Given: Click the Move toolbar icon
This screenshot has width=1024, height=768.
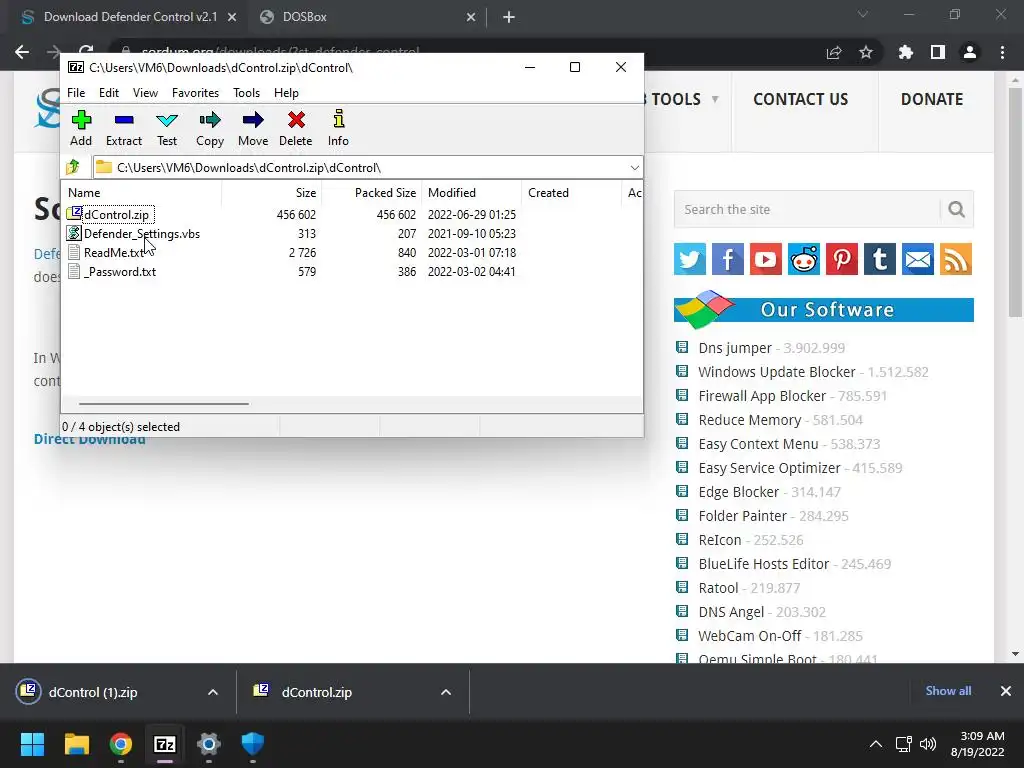Looking at the screenshot, I should (253, 128).
